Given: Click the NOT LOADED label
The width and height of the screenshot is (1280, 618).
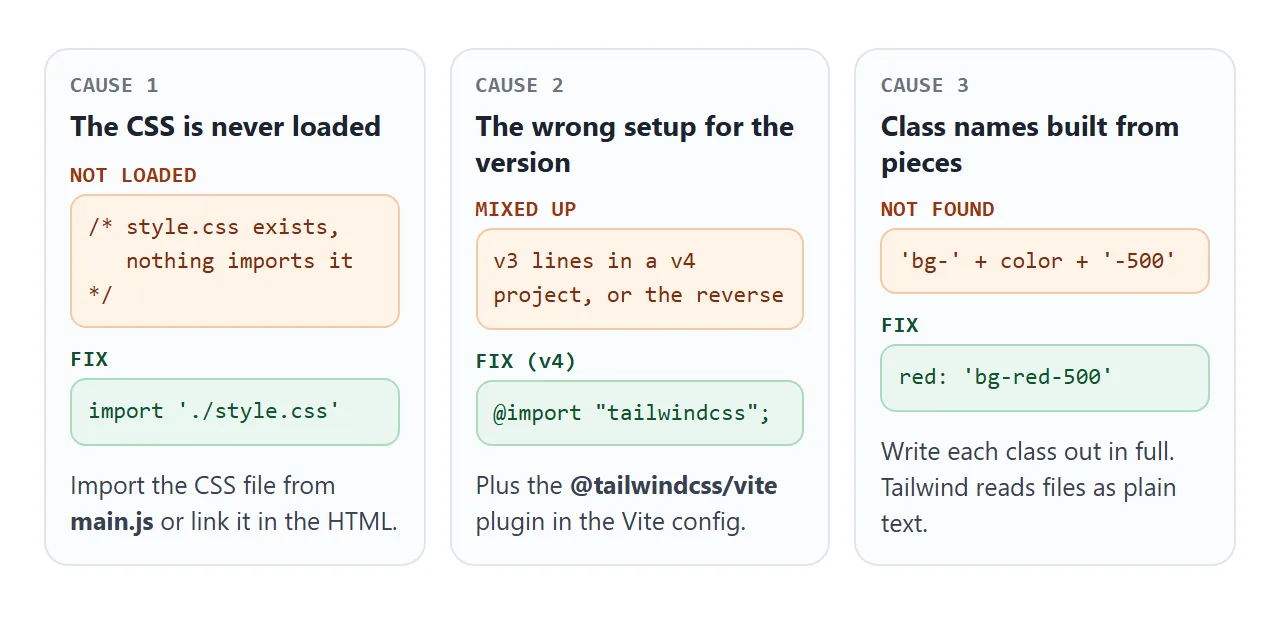Looking at the screenshot, I should coord(133,176).
